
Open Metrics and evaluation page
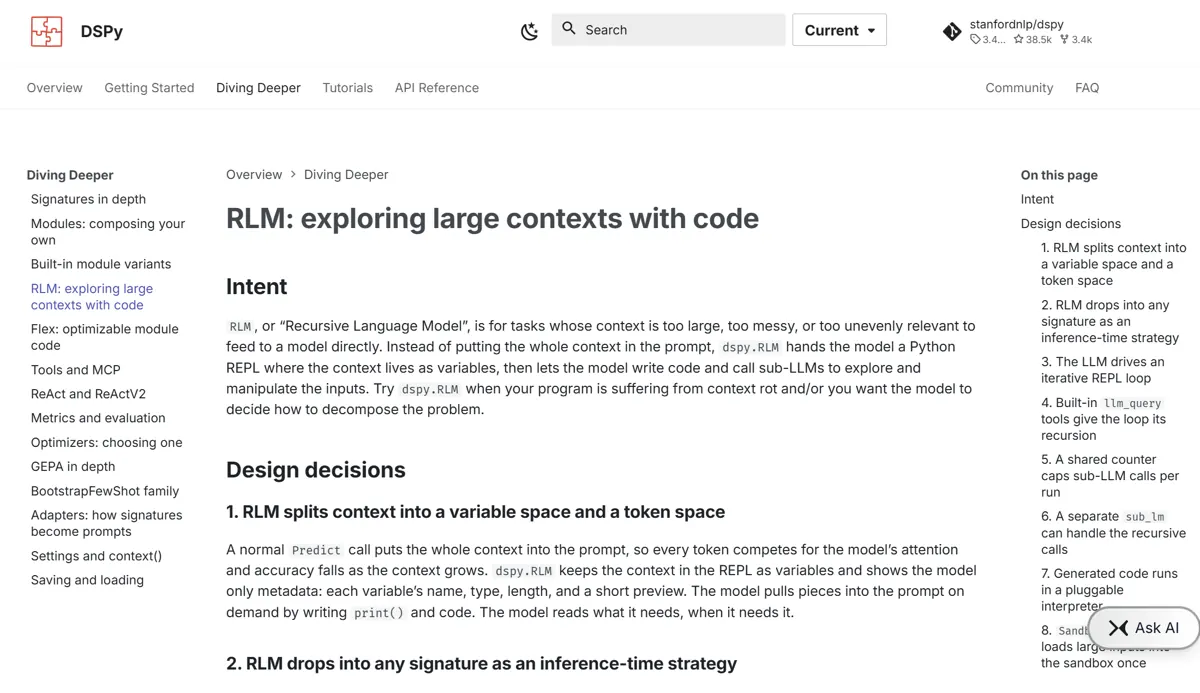pos(98,418)
